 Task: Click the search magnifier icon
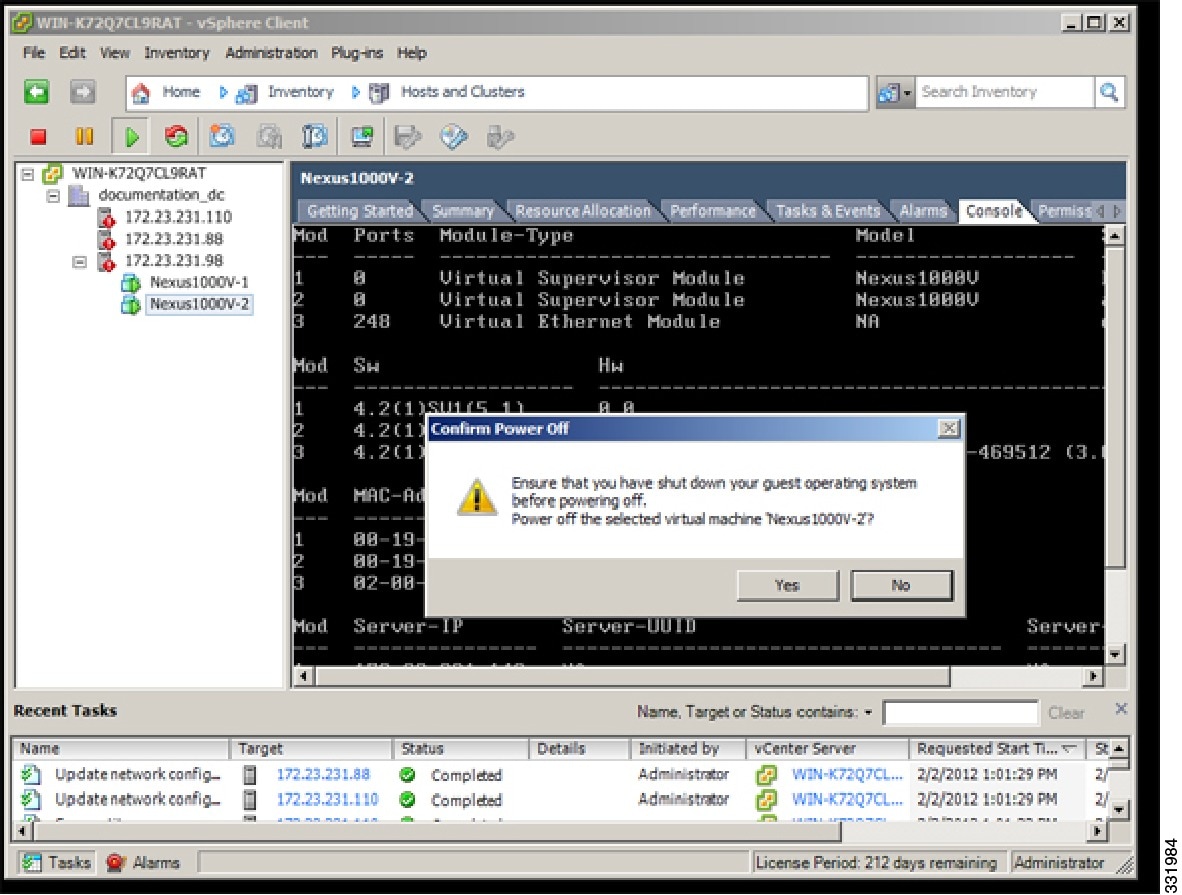coord(1109,92)
